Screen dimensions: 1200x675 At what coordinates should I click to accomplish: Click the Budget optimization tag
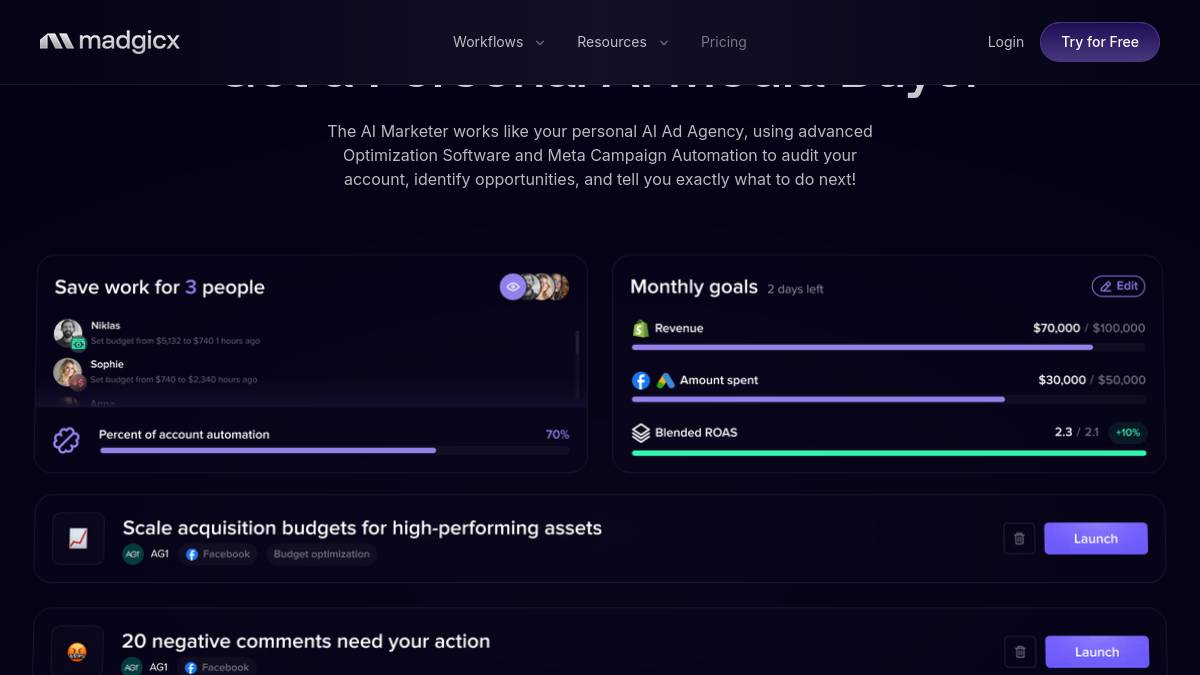(x=321, y=554)
